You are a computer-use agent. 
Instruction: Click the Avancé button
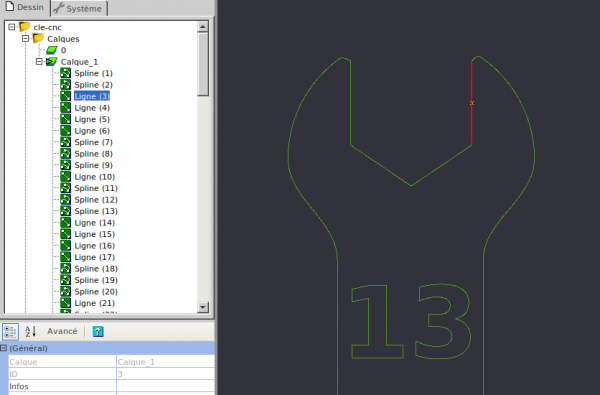[x=62, y=331]
